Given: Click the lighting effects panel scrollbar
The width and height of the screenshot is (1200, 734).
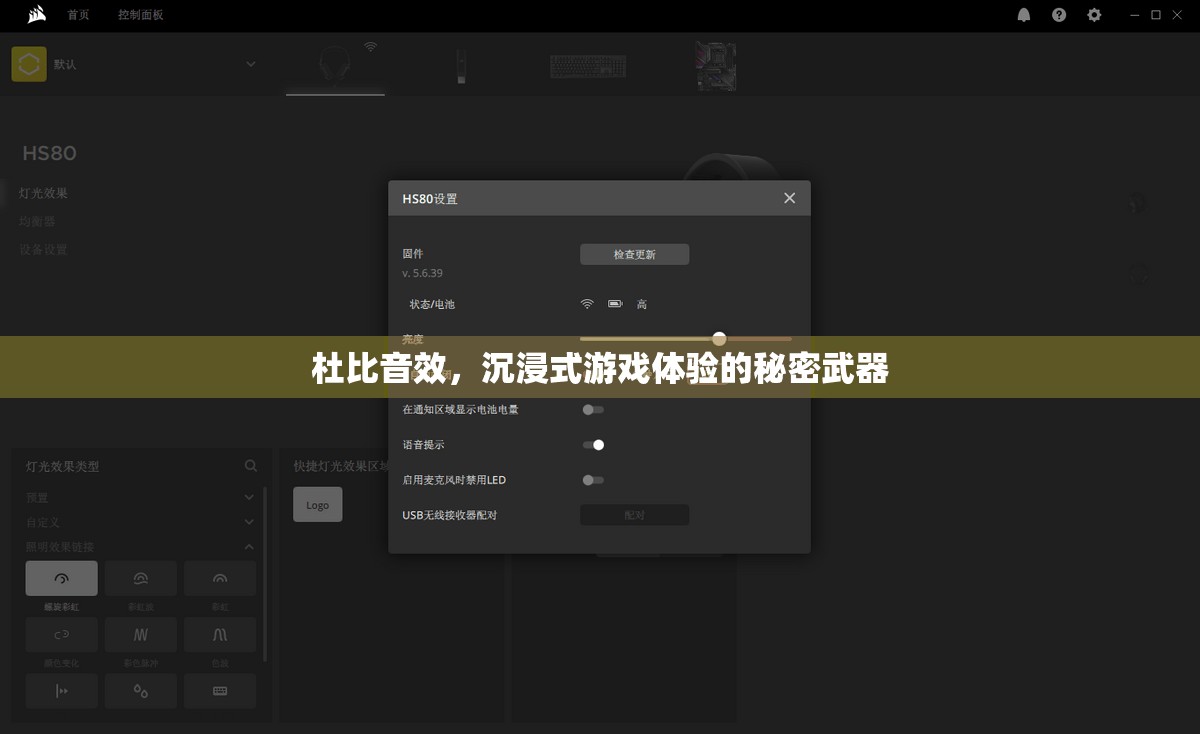Looking at the screenshot, I should 265,574.
